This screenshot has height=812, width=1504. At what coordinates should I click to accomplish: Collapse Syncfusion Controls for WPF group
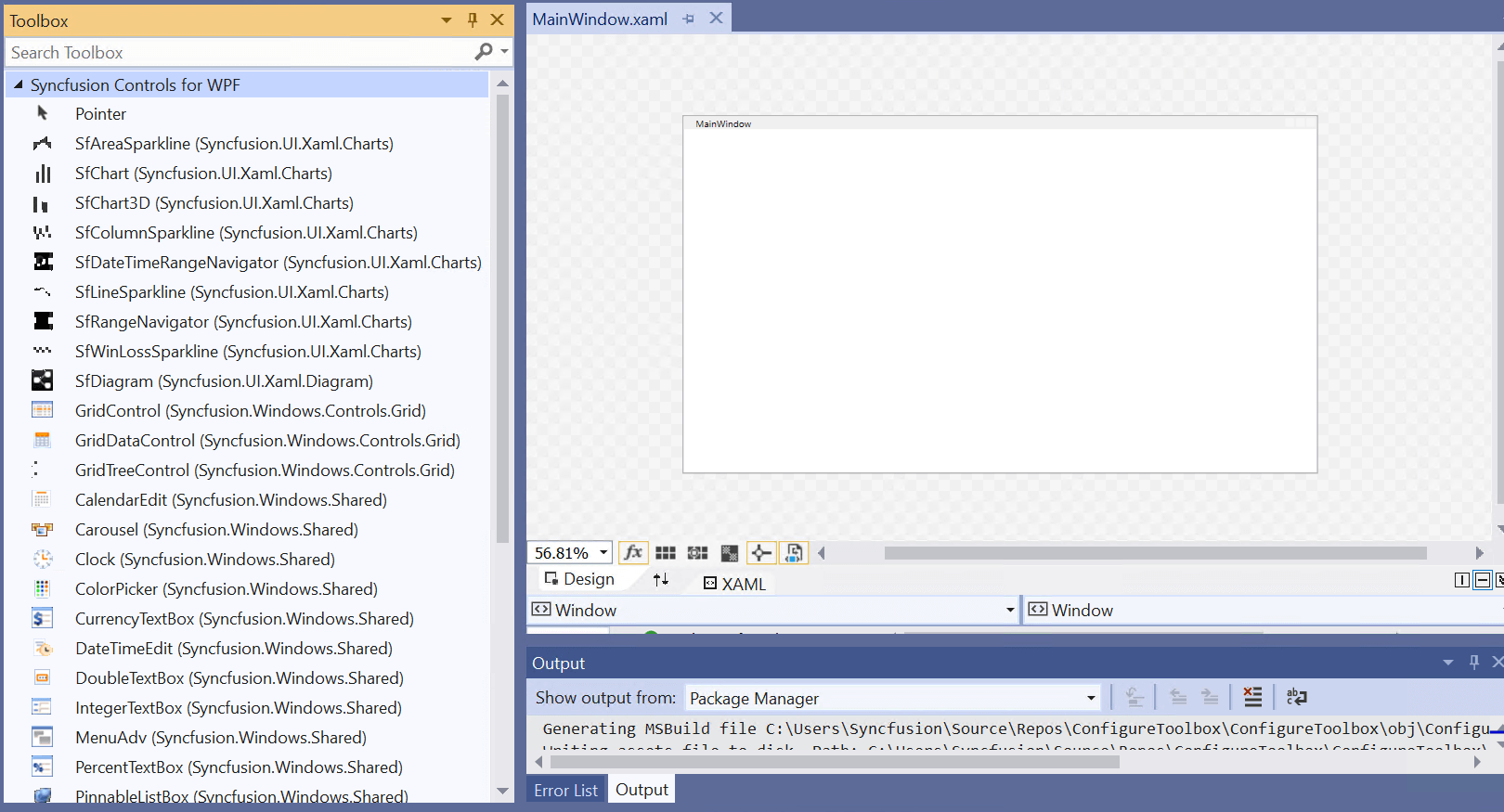pyautogui.click(x=18, y=84)
